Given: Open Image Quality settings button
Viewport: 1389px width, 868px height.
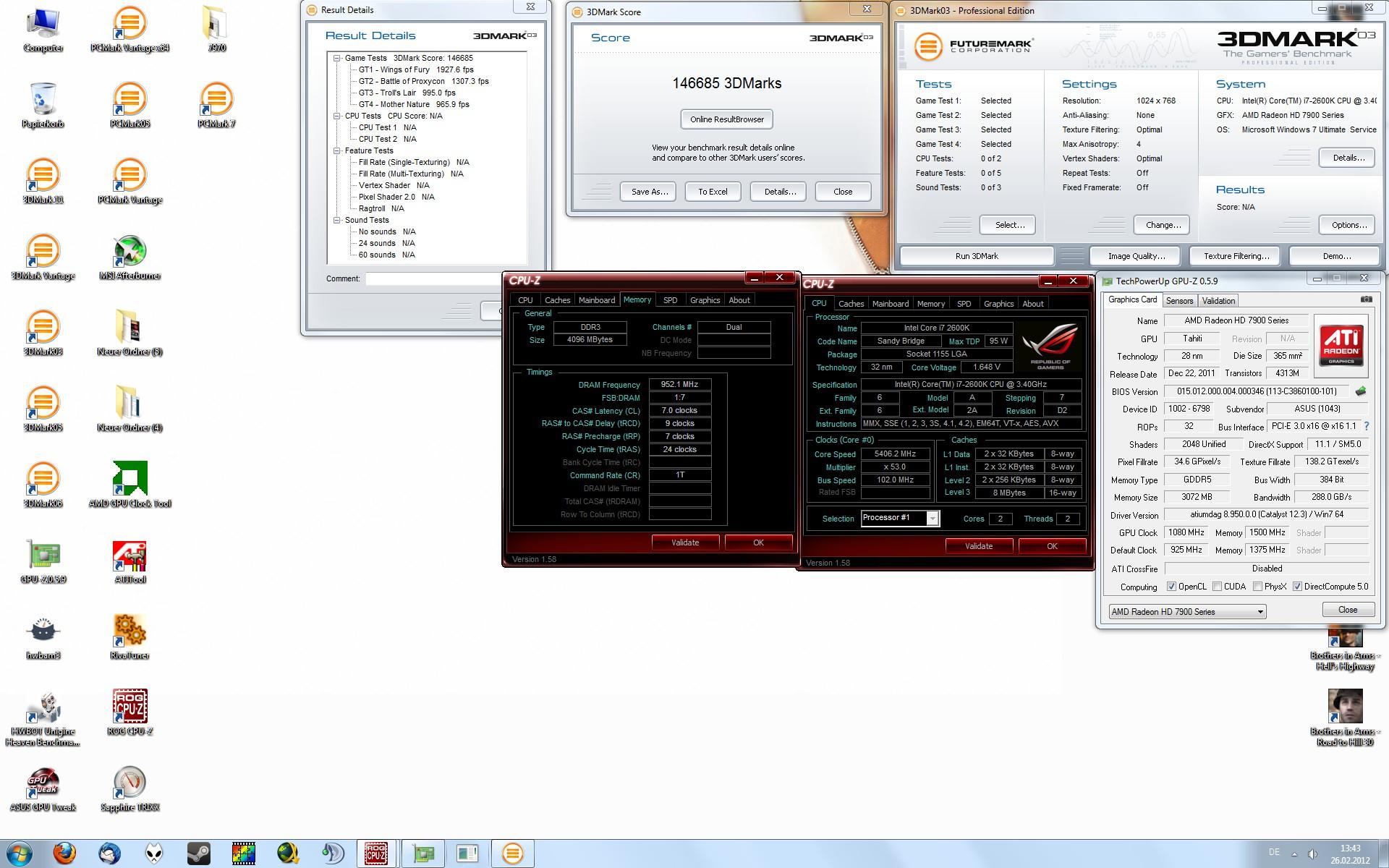Looking at the screenshot, I should tap(1136, 256).
